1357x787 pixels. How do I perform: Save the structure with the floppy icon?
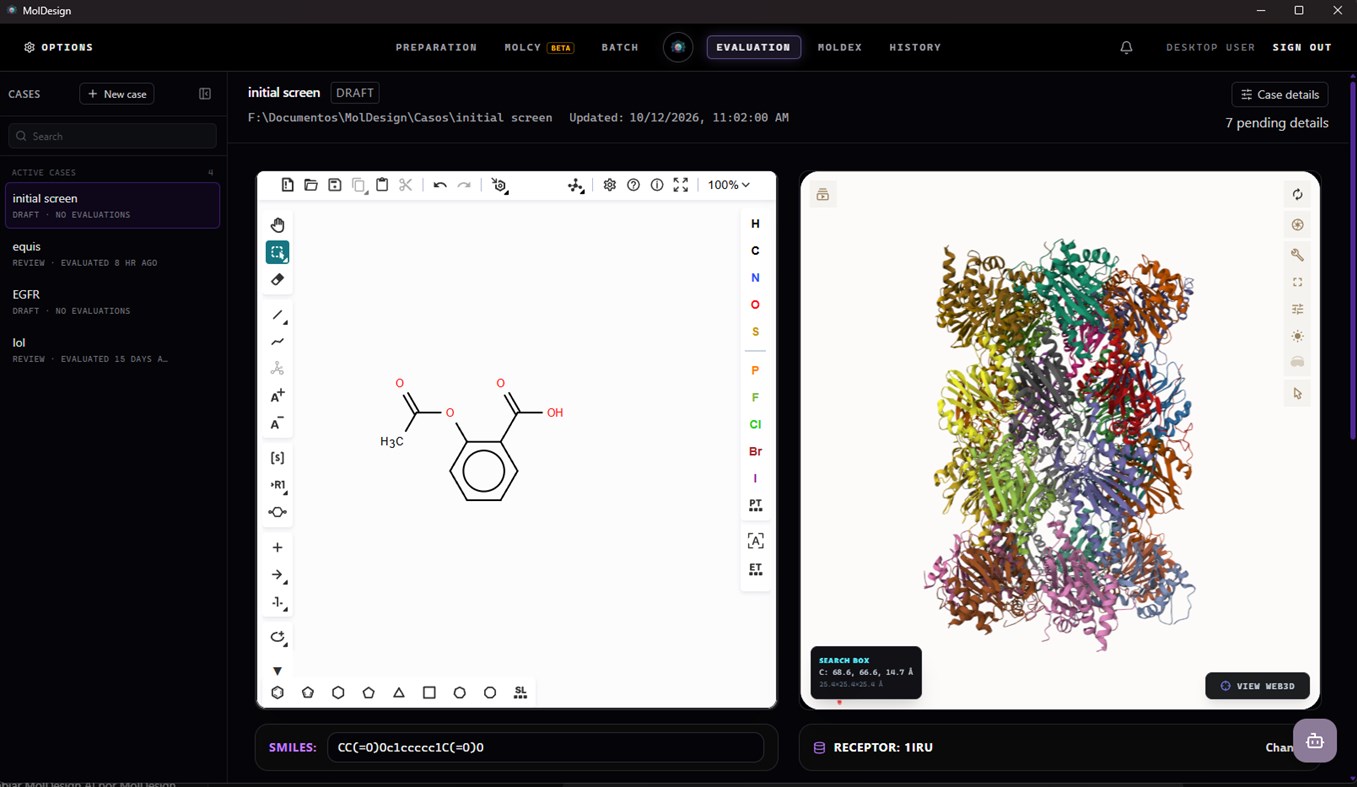335,185
